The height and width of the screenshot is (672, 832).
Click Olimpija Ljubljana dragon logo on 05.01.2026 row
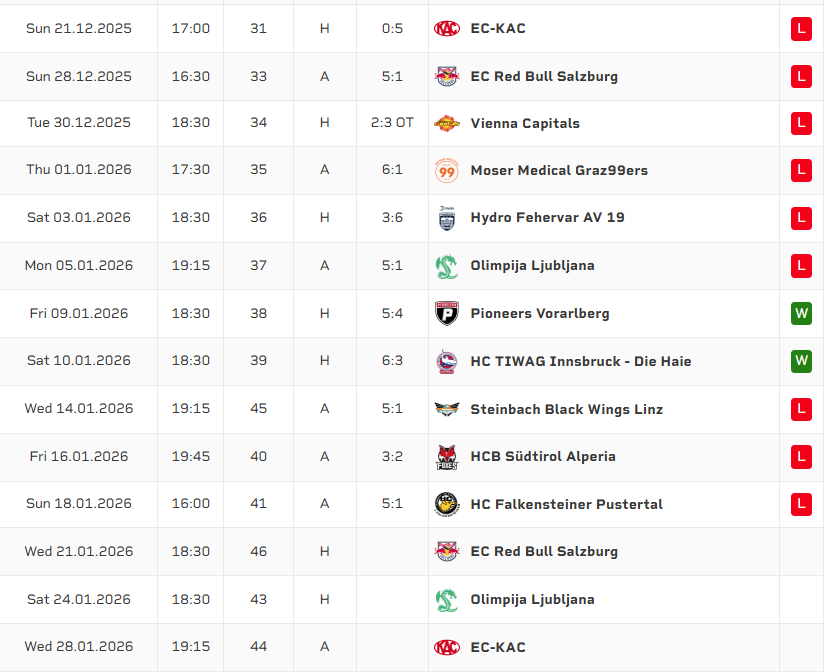446,266
